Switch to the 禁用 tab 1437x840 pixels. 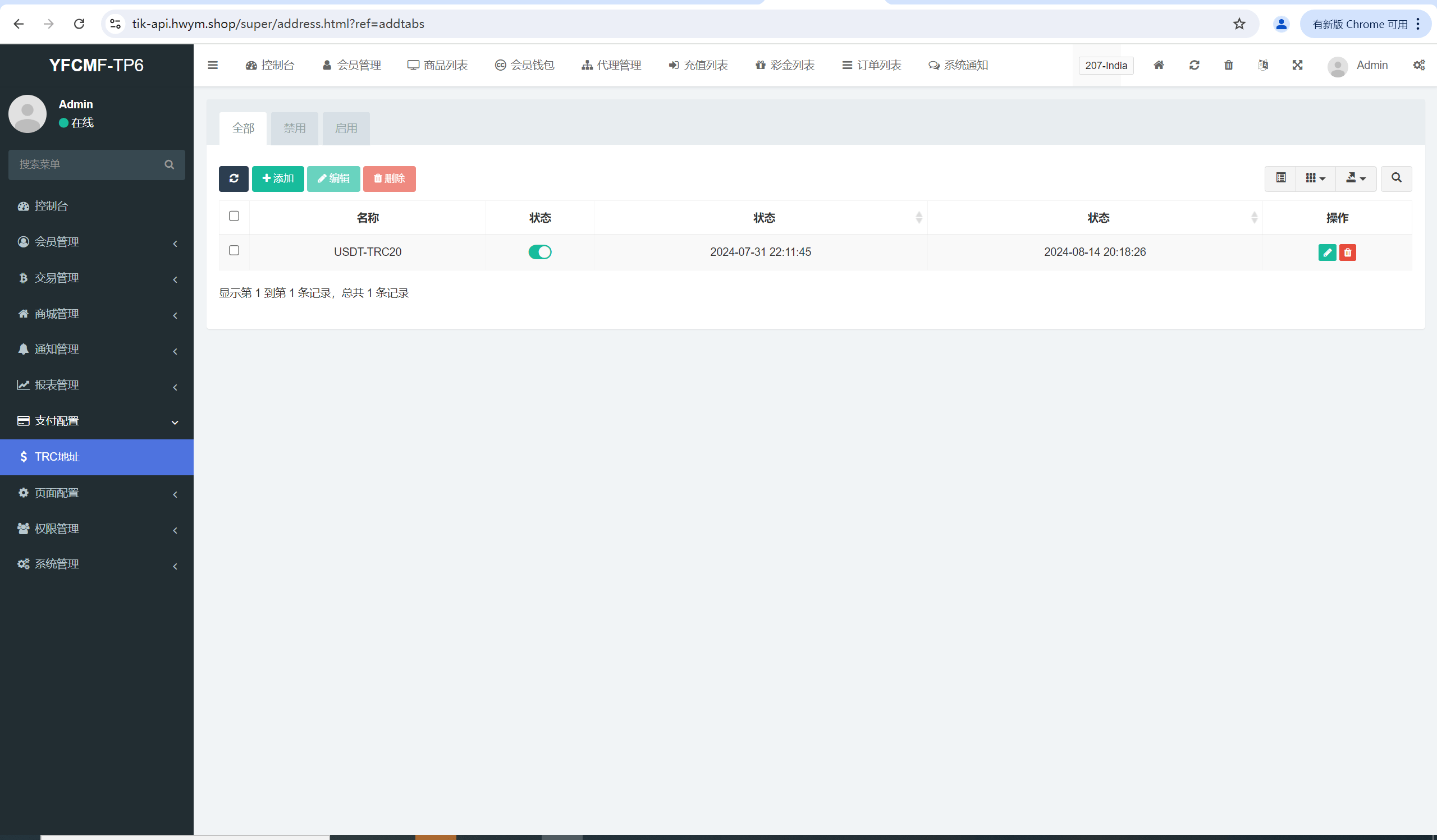294,128
